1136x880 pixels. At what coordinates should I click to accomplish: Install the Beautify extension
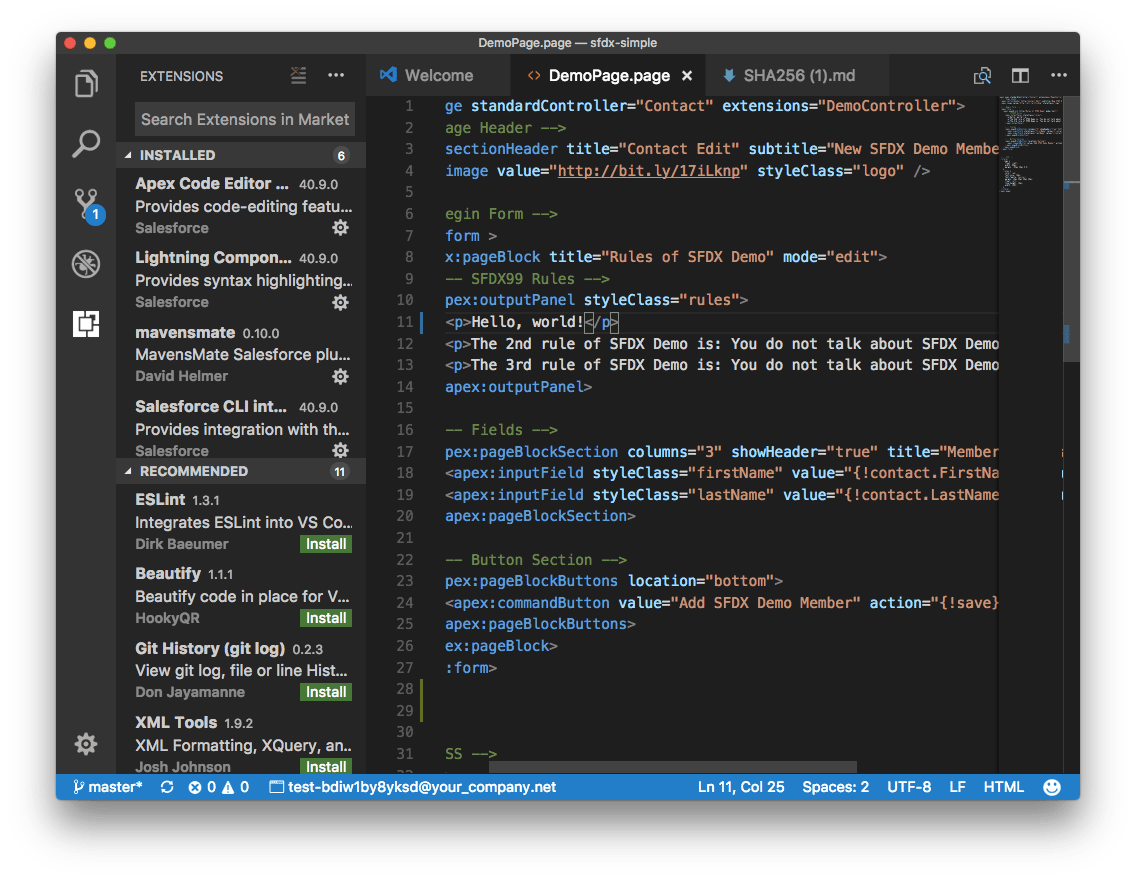[326, 618]
